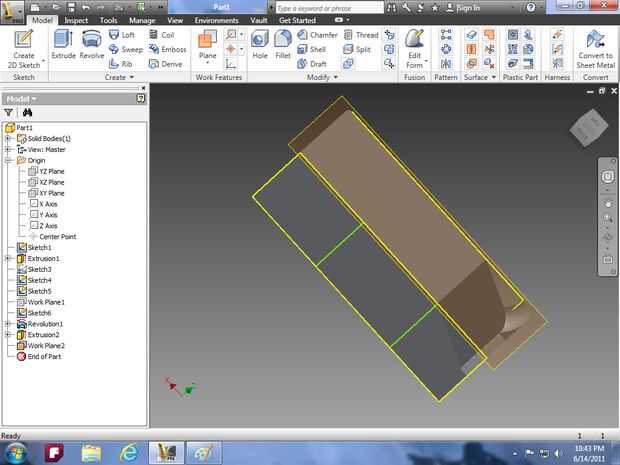This screenshot has height=465, width=620.
Task: Click Convert to Sheet Metal
Action: (595, 49)
